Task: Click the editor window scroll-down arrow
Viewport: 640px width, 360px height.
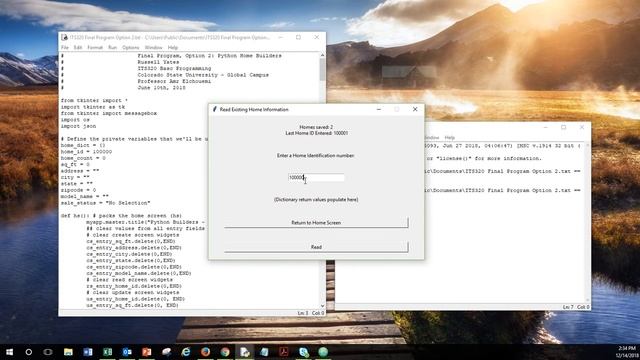Action: [x=322, y=306]
